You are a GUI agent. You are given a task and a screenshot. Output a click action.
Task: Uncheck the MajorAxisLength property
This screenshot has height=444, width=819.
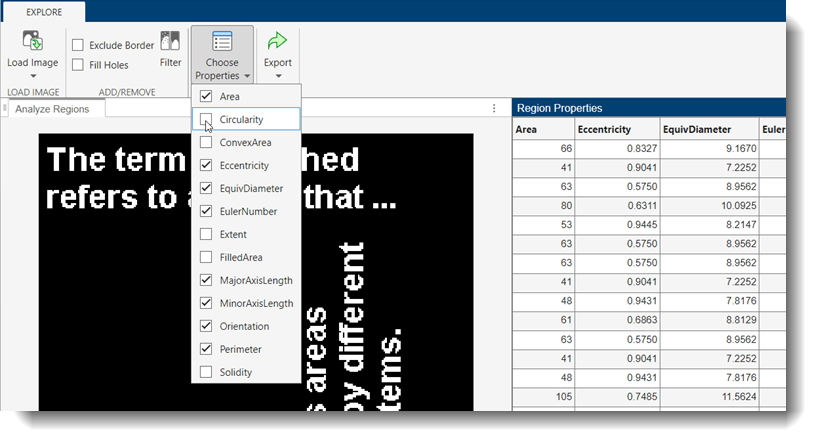[x=206, y=280]
